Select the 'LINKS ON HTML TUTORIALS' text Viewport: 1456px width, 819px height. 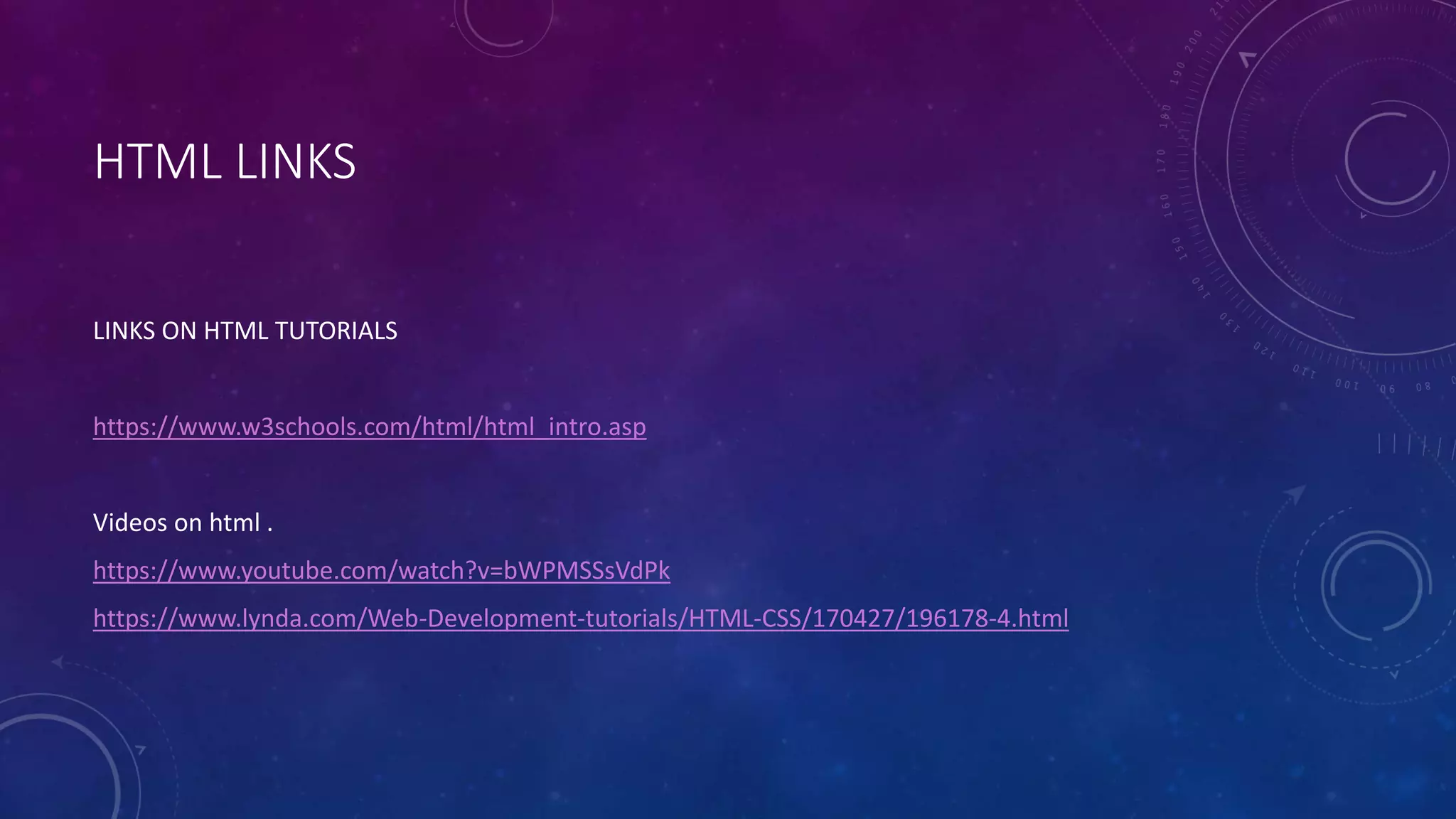245,331
